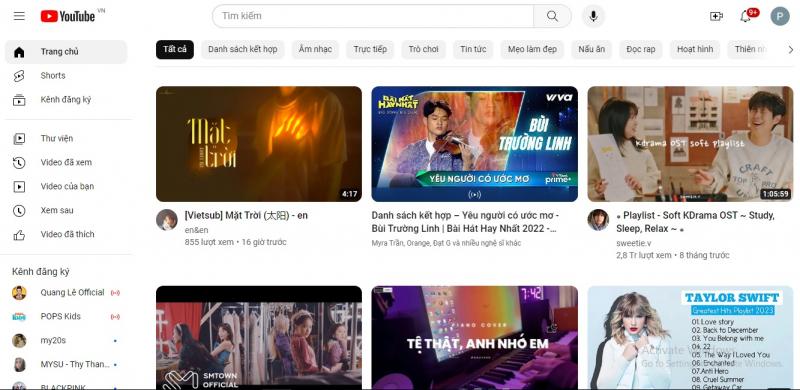800x390 pixels.
Task: Open the hamburger guide menu
Action: pos(19,16)
